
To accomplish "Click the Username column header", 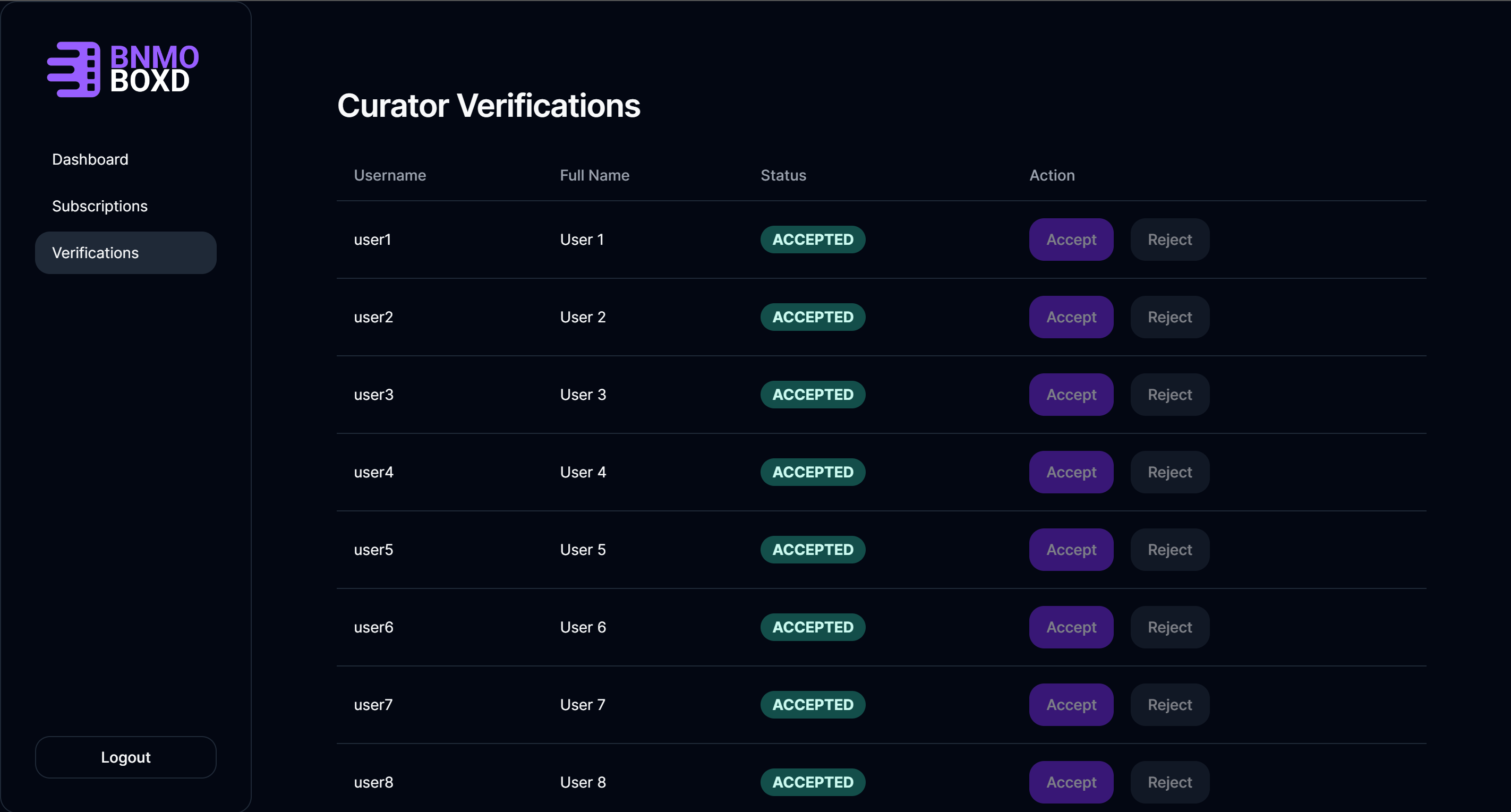I will tap(389, 175).
